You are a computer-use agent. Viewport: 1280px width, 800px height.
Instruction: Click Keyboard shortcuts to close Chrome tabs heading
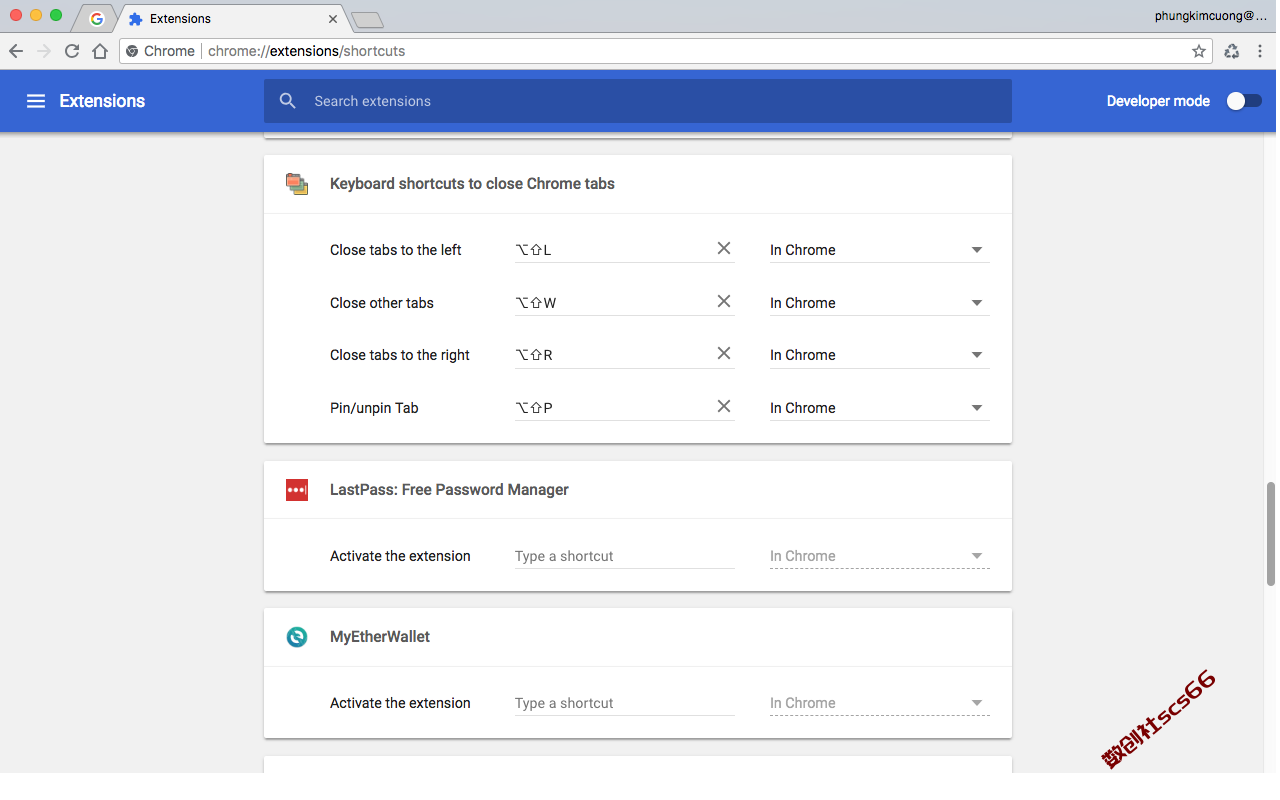tap(472, 184)
